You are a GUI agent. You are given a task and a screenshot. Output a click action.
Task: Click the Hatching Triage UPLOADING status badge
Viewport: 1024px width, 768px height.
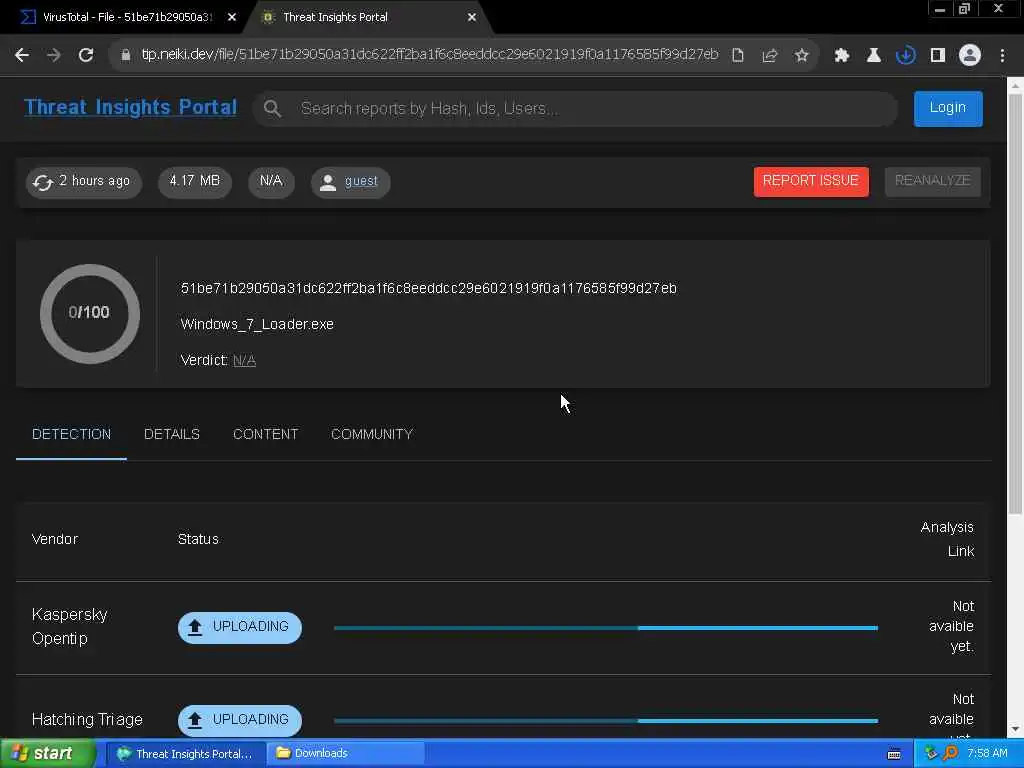point(240,720)
